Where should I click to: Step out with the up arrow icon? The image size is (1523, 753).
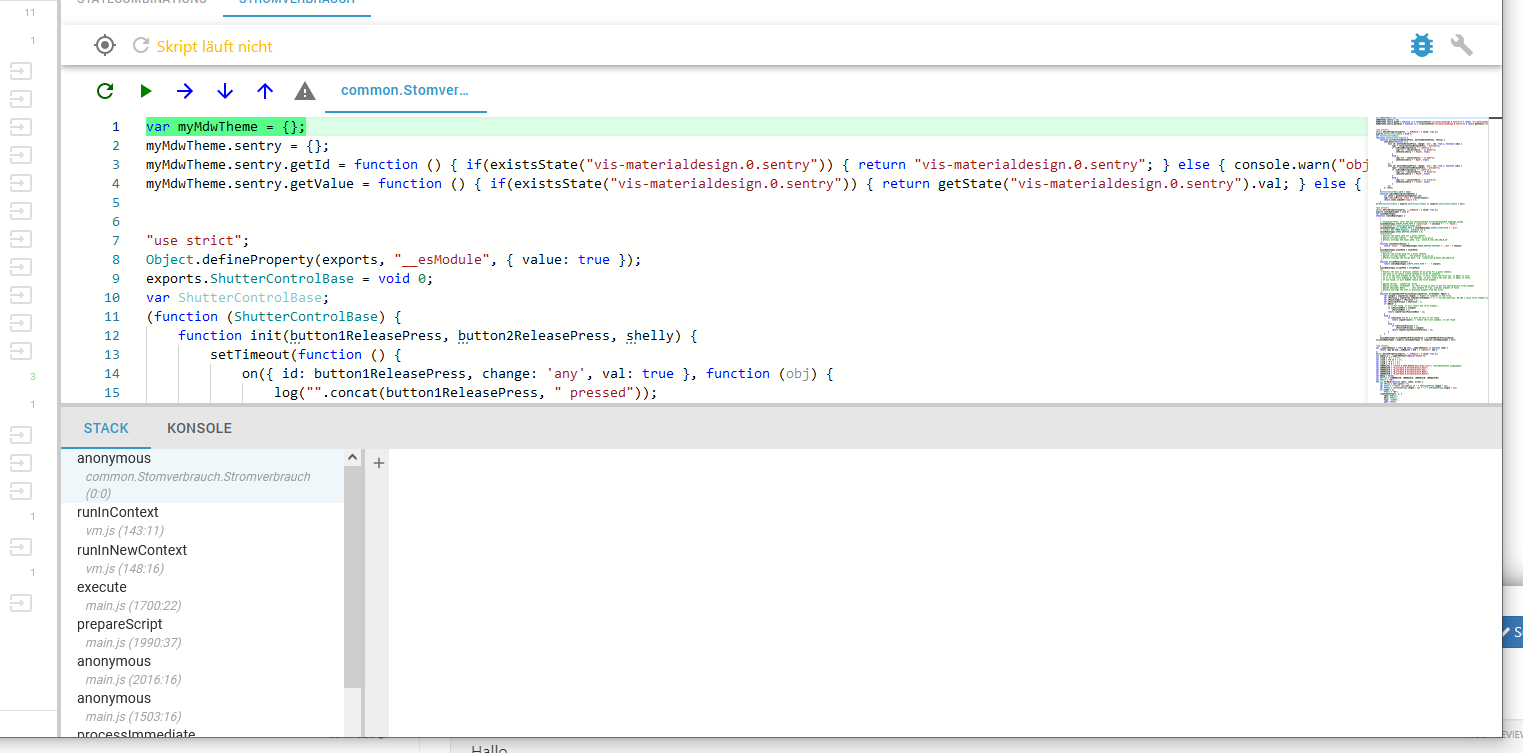265,91
